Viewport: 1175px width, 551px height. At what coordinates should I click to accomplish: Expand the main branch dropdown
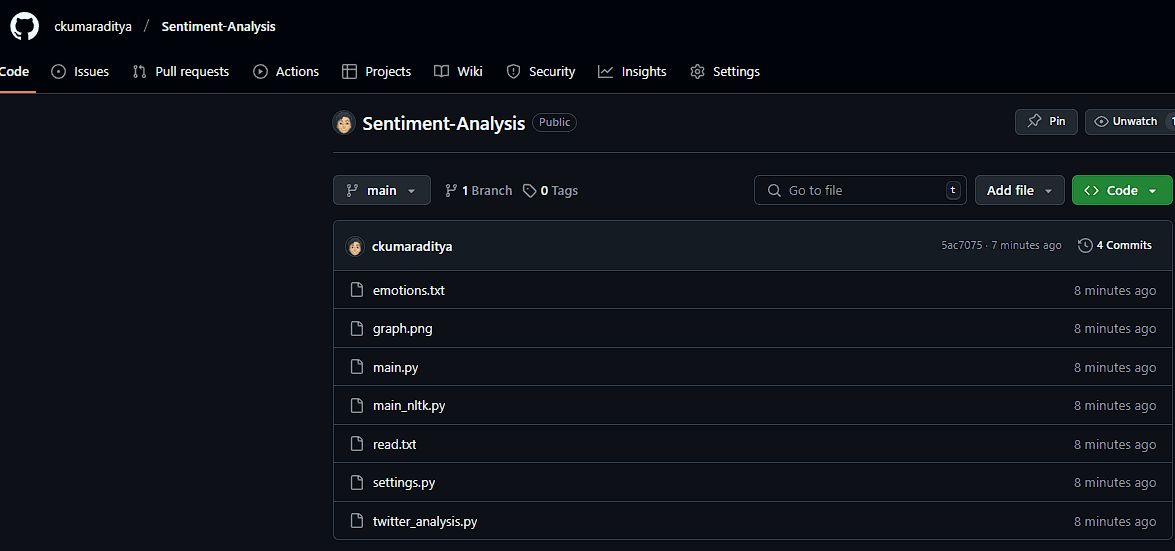click(381, 190)
